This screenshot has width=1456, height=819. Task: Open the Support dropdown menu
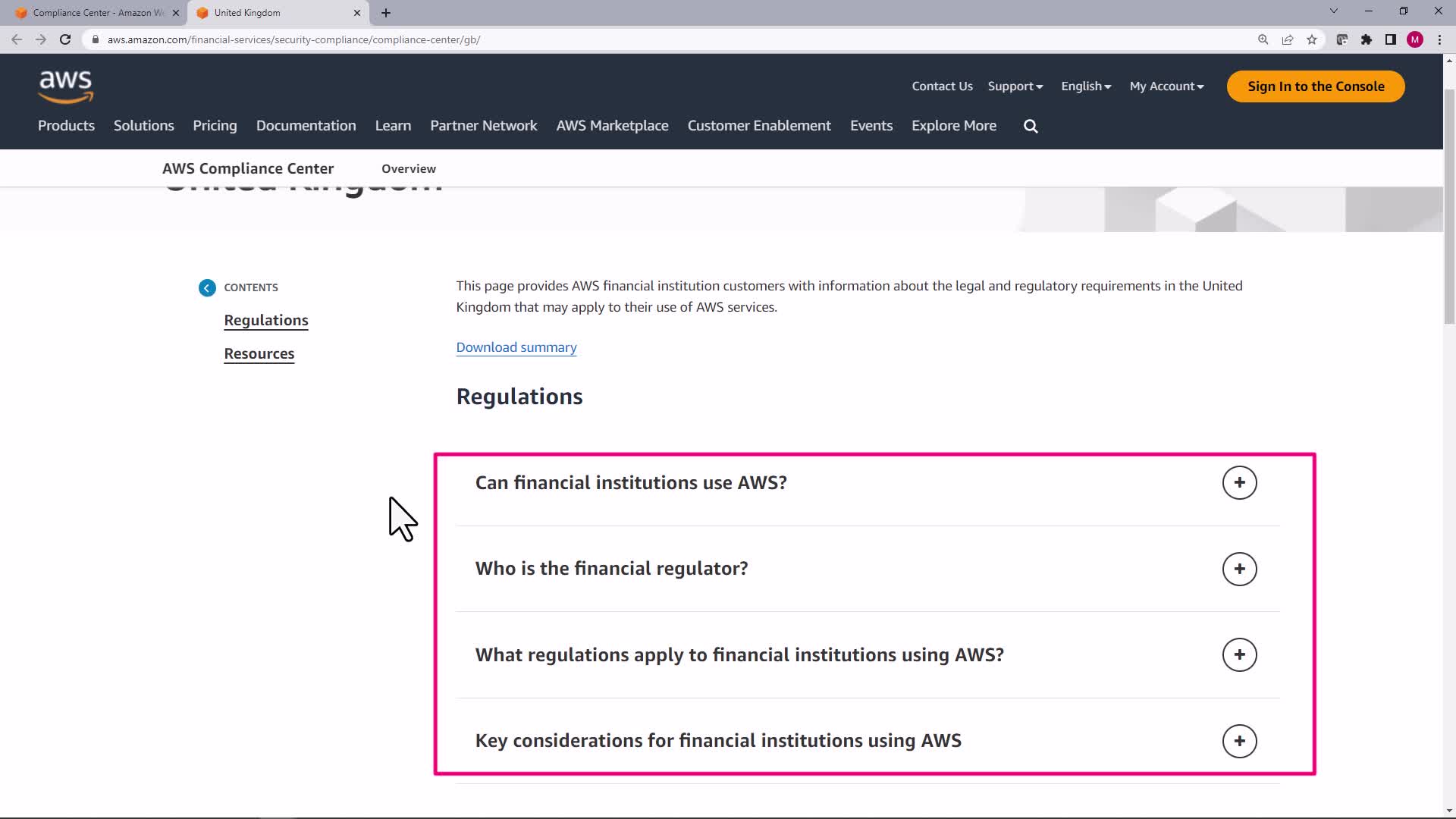click(x=1015, y=86)
